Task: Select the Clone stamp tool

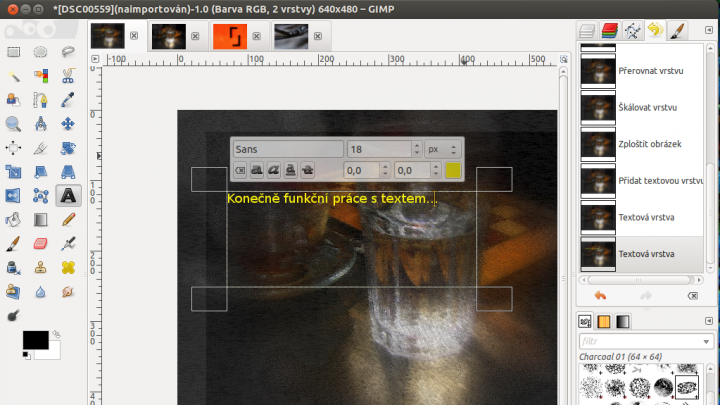Action: pos(40,268)
